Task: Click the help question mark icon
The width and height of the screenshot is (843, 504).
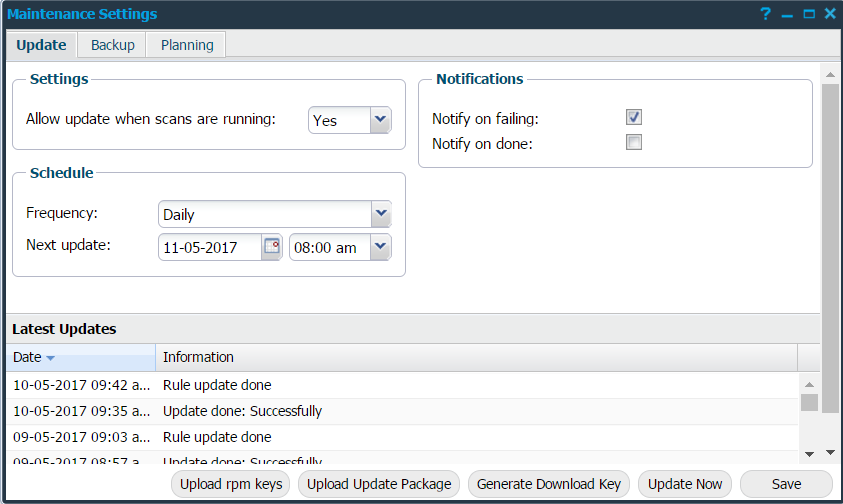Action: pyautogui.click(x=765, y=14)
